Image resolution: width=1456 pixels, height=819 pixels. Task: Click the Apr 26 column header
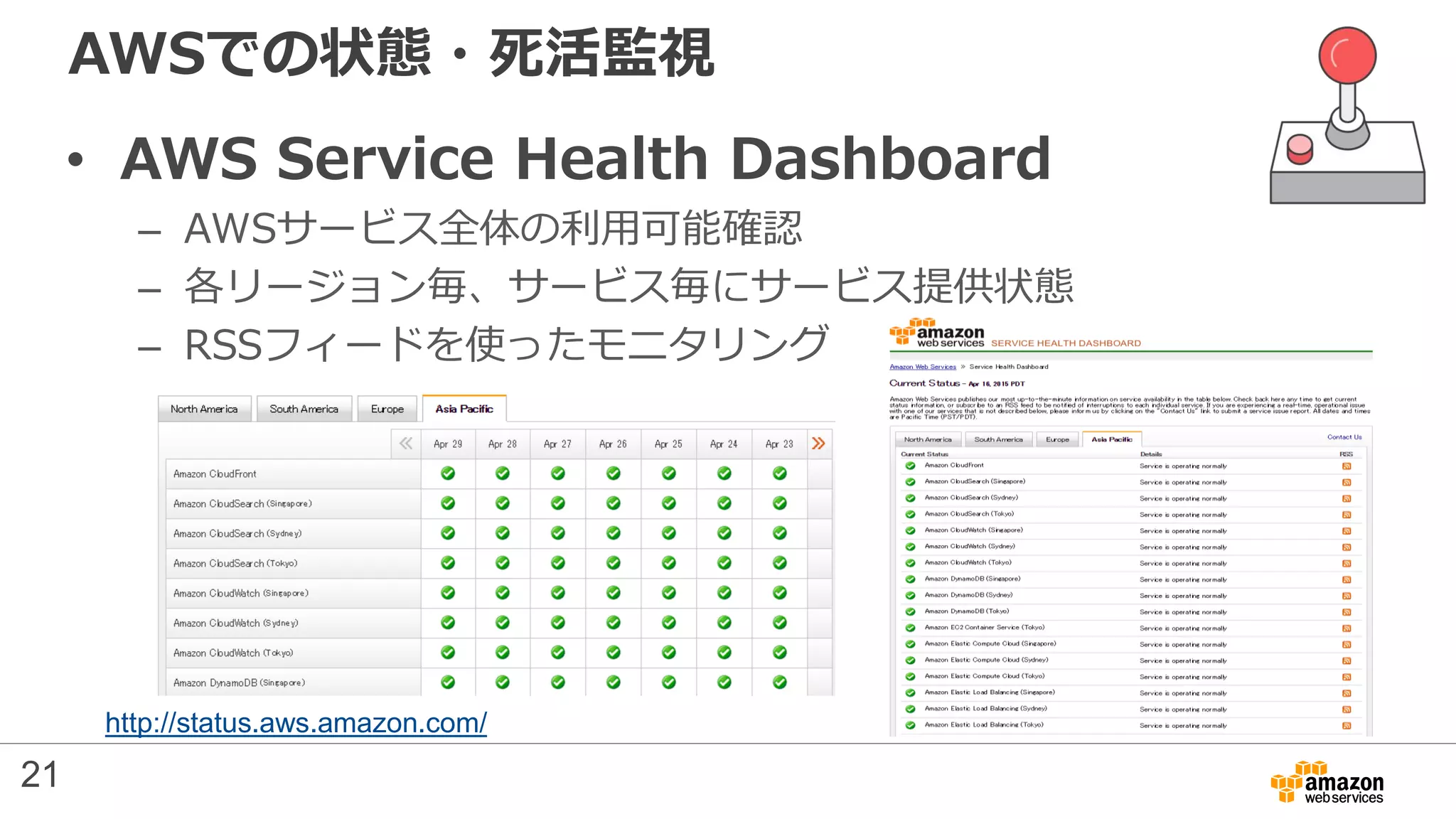[613, 444]
